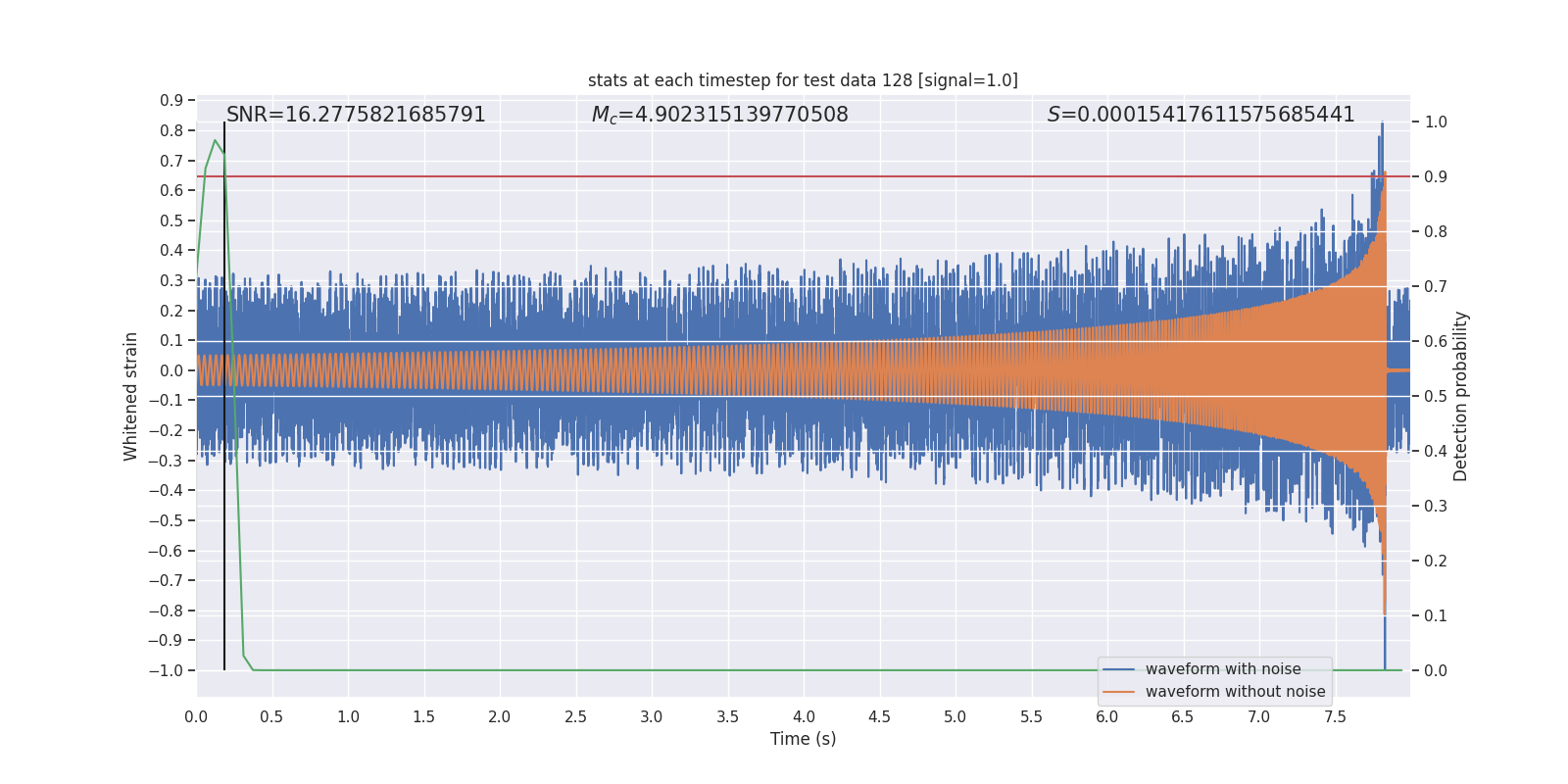1568x784 pixels.
Task: Click the peak of the green probability curve
Action: (x=215, y=141)
